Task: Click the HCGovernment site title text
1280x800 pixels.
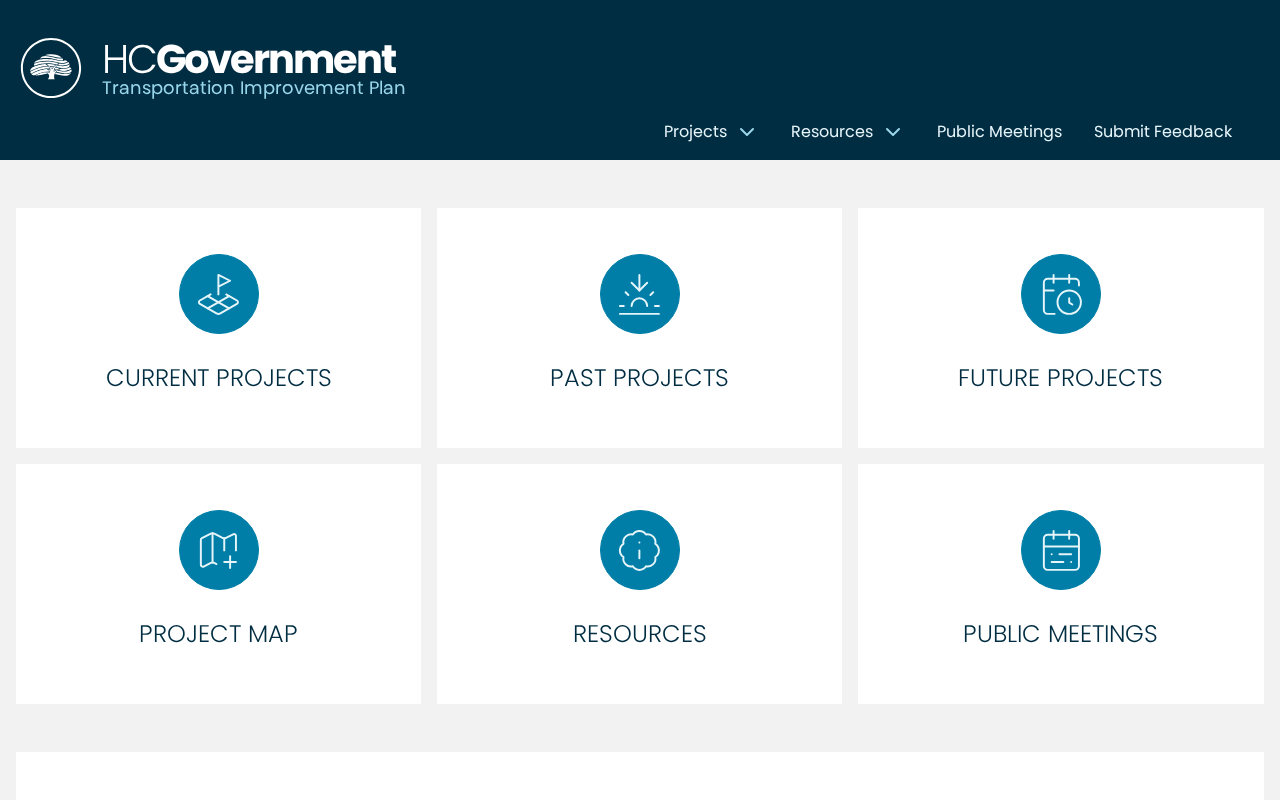Action: click(250, 59)
